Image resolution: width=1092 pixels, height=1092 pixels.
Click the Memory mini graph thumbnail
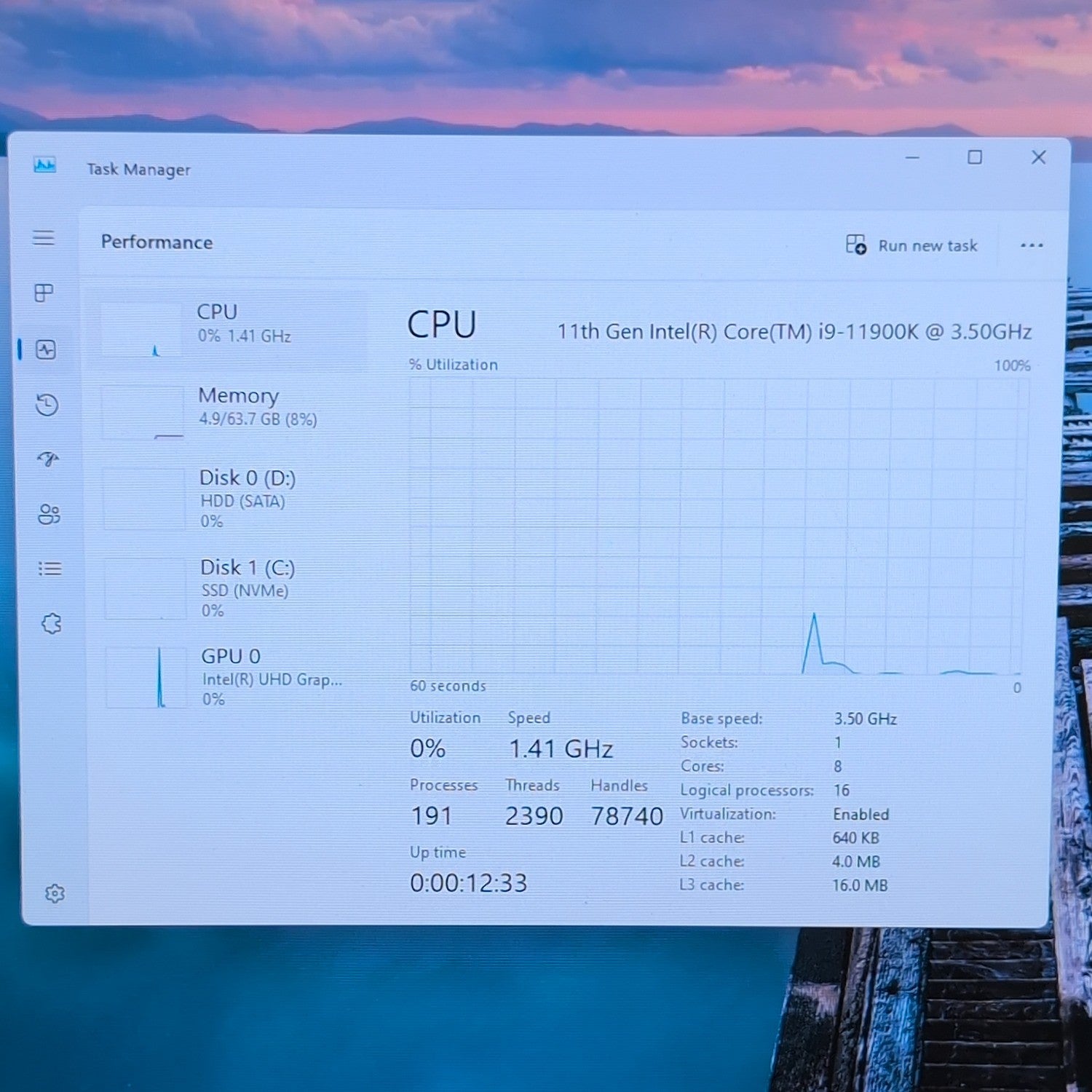click(x=143, y=413)
